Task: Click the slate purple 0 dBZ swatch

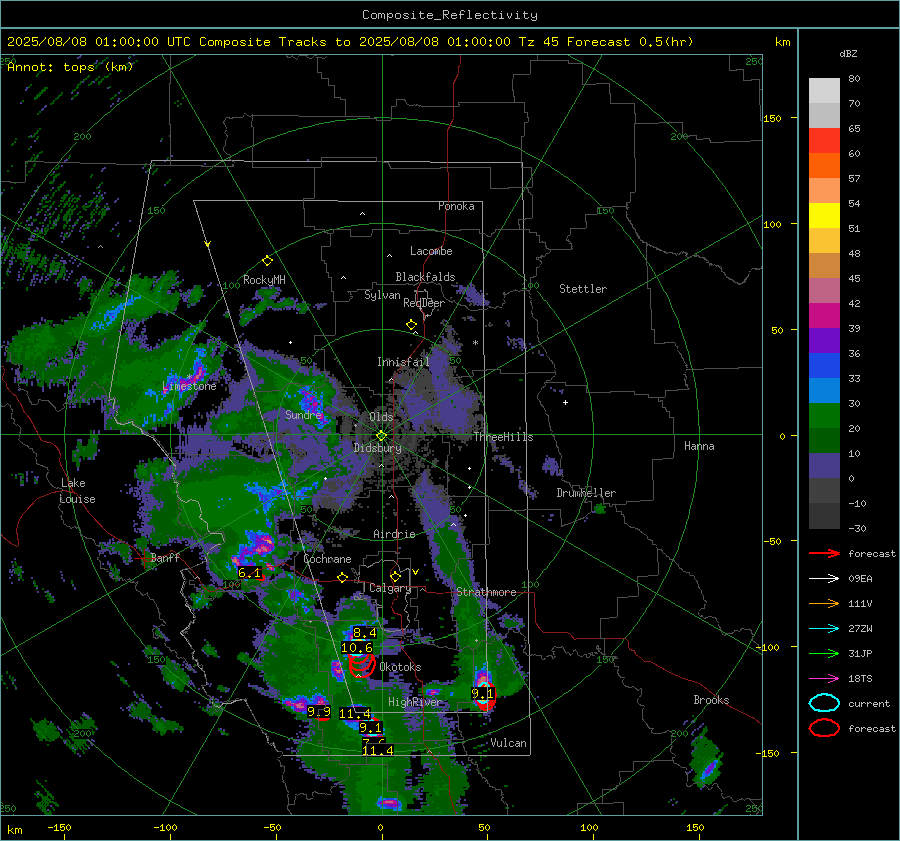Action: [824, 466]
